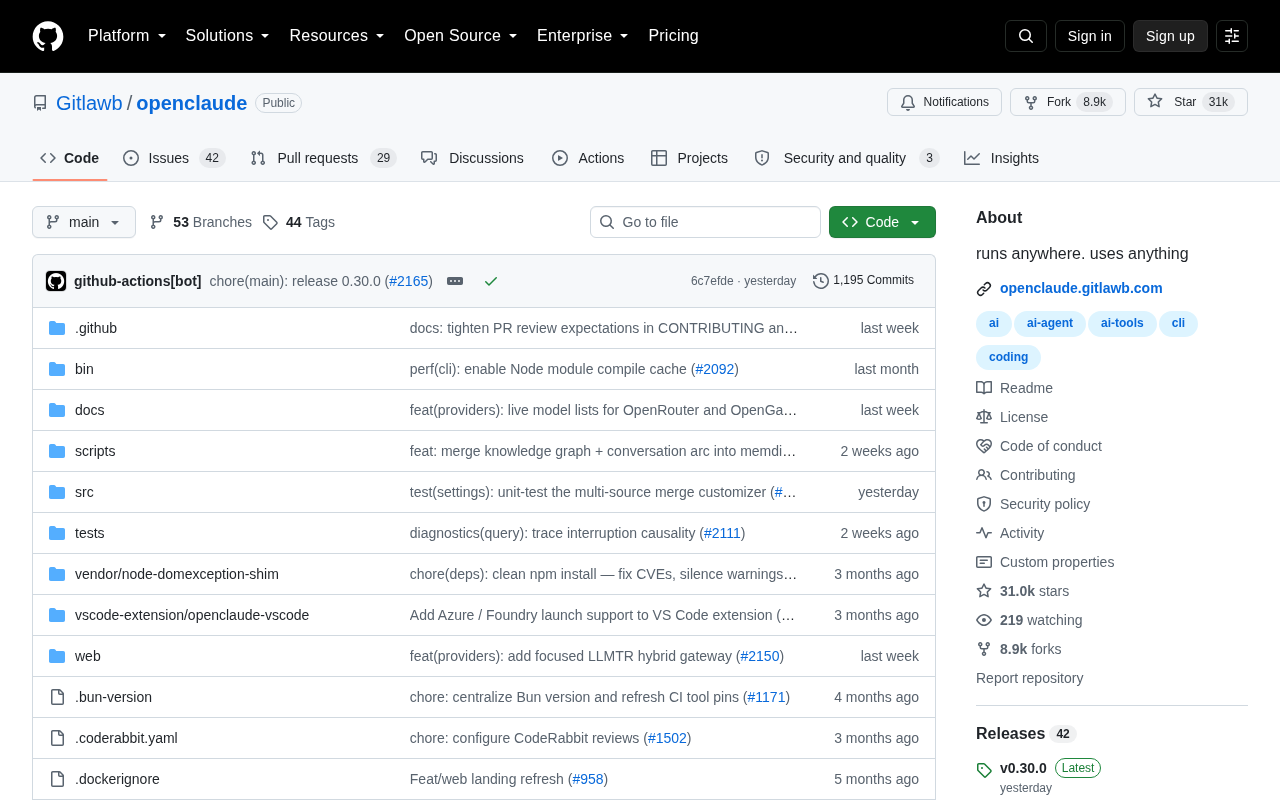Open the 53 Branches link
The width and height of the screenshot is (1280, 800).
200,222
